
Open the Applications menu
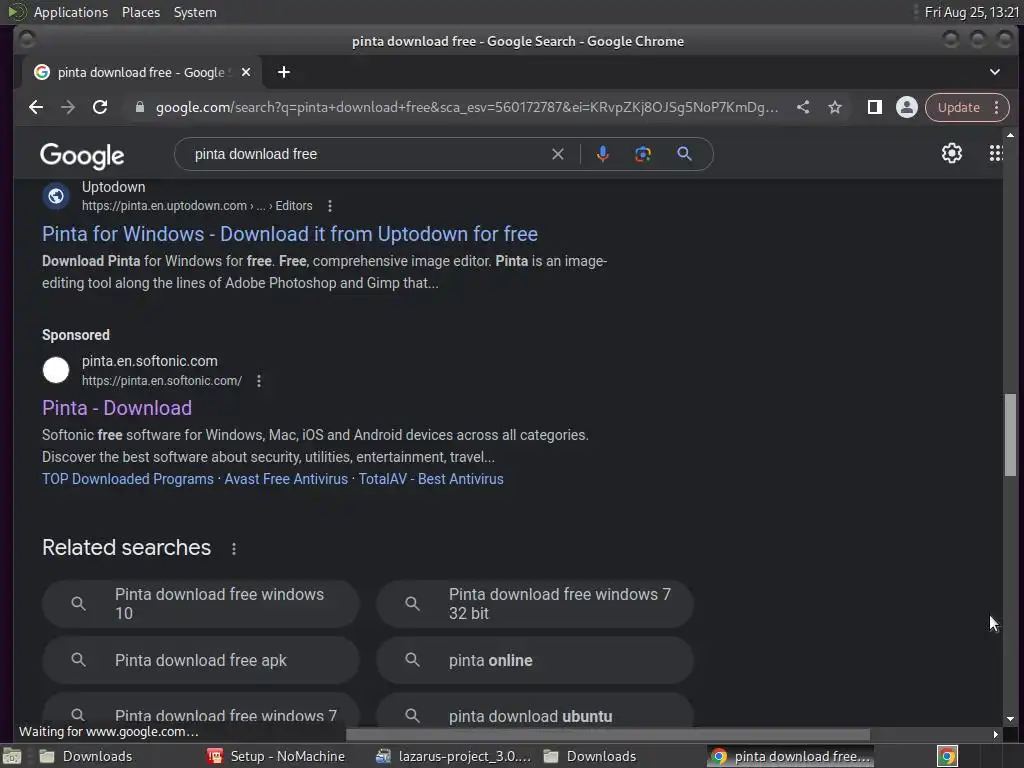pyautogui.click(x=71, y=12)
